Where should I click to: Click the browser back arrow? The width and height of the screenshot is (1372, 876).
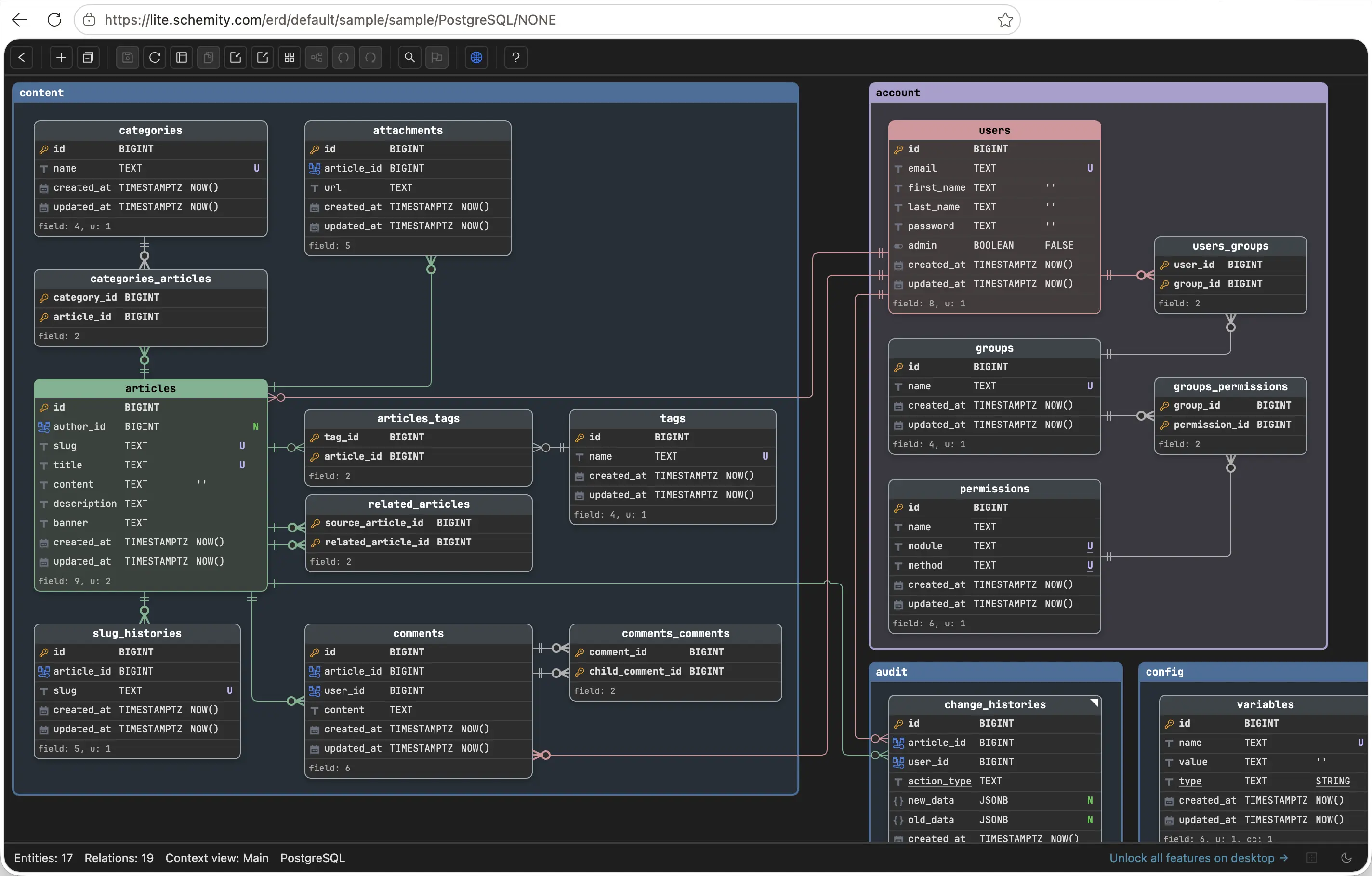20,20
